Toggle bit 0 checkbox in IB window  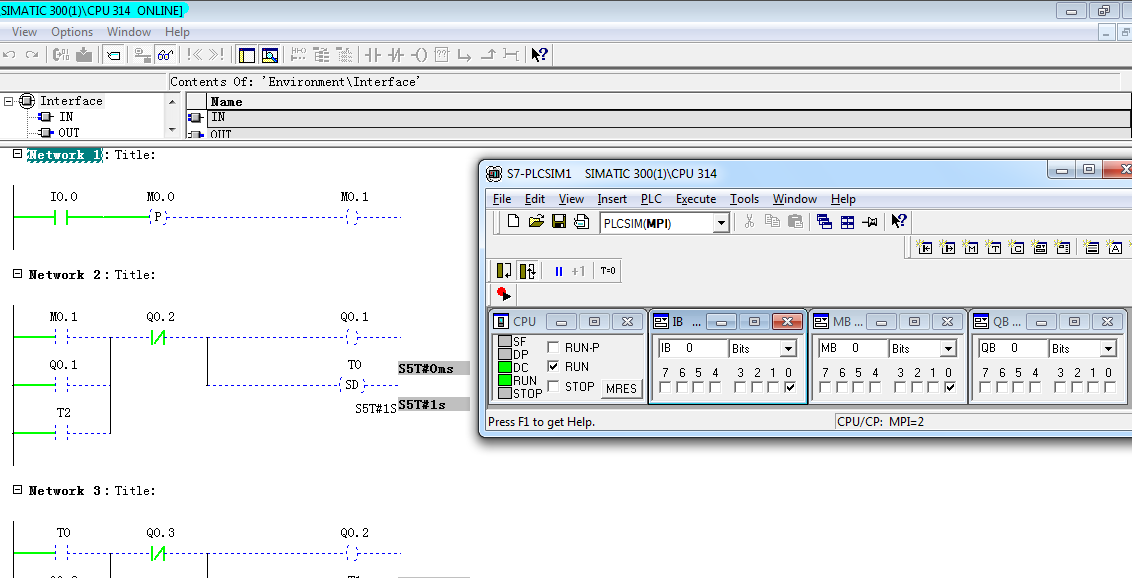click(790, 387)
